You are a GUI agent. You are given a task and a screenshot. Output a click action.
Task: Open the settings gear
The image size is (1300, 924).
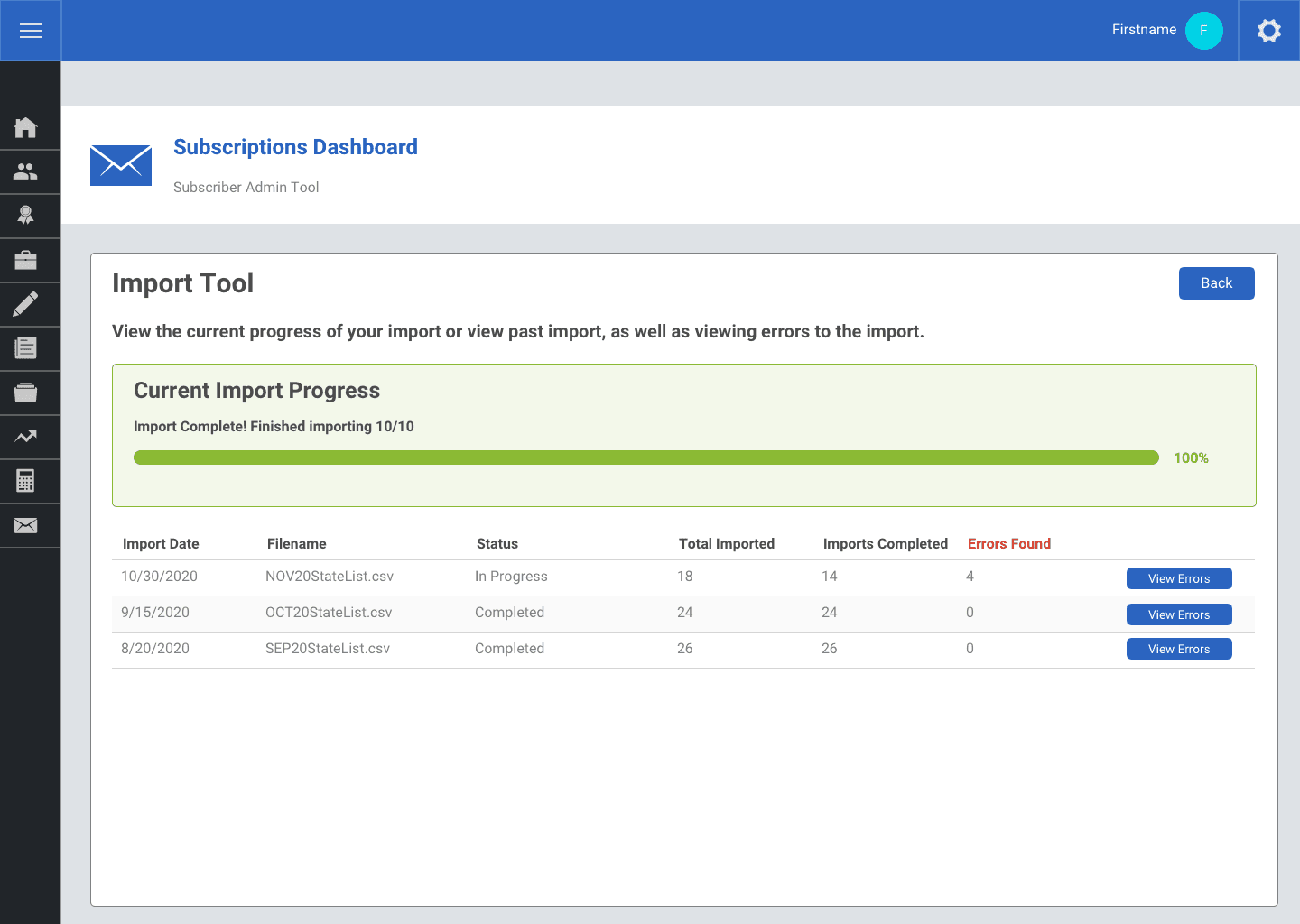click(x=1269, y=31)
